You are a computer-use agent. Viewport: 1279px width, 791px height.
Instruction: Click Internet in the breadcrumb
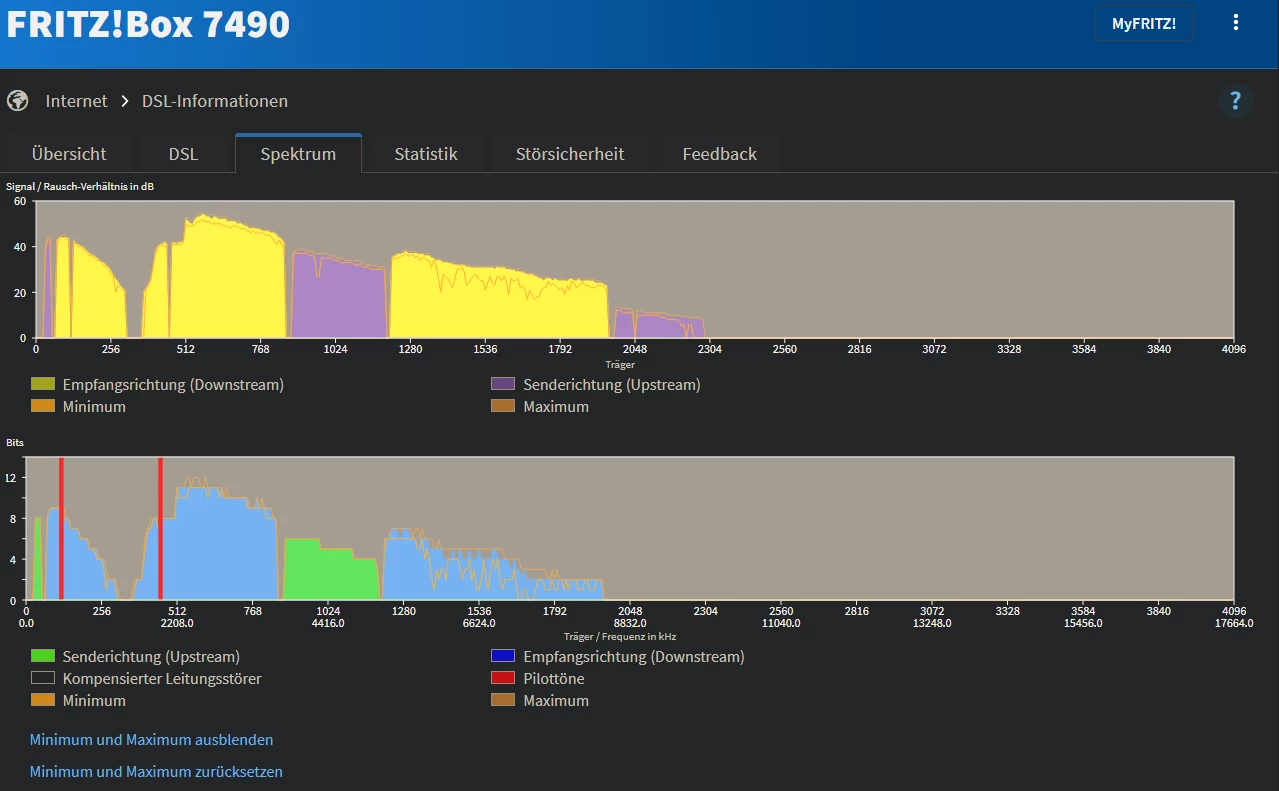[76, 101]
